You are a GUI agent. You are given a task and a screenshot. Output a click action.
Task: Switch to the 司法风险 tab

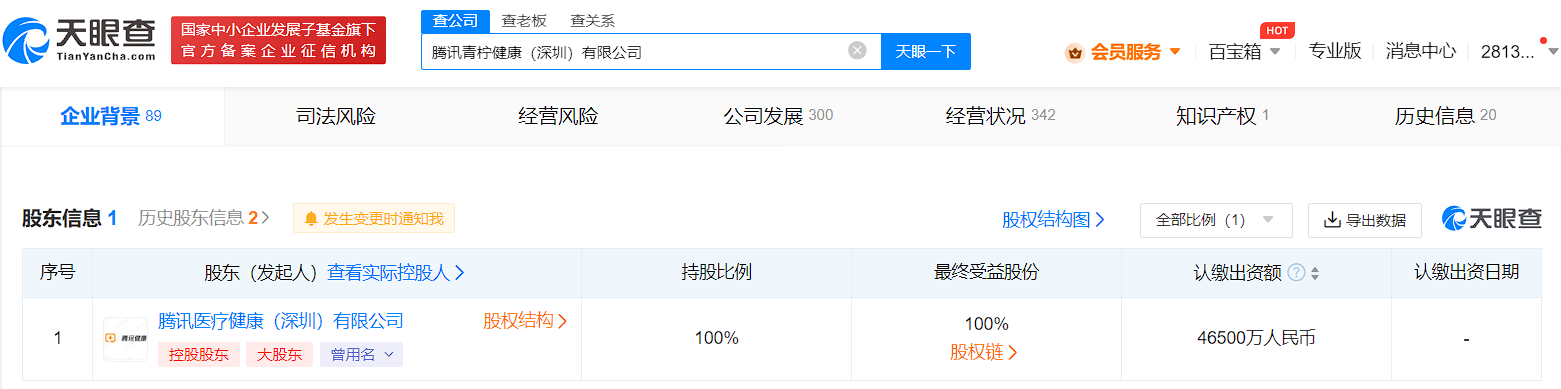336,116
